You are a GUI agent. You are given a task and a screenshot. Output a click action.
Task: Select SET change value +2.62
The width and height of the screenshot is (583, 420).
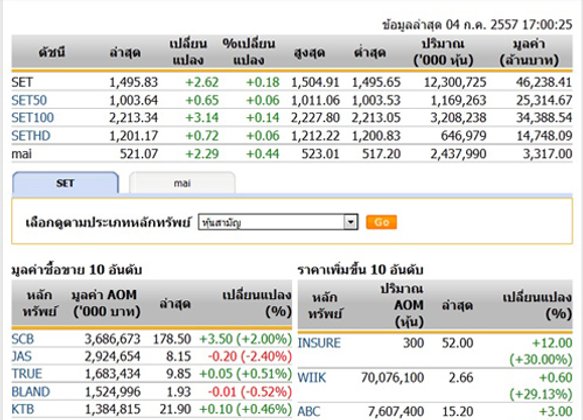pyautogui.click(x=202, y=82)
